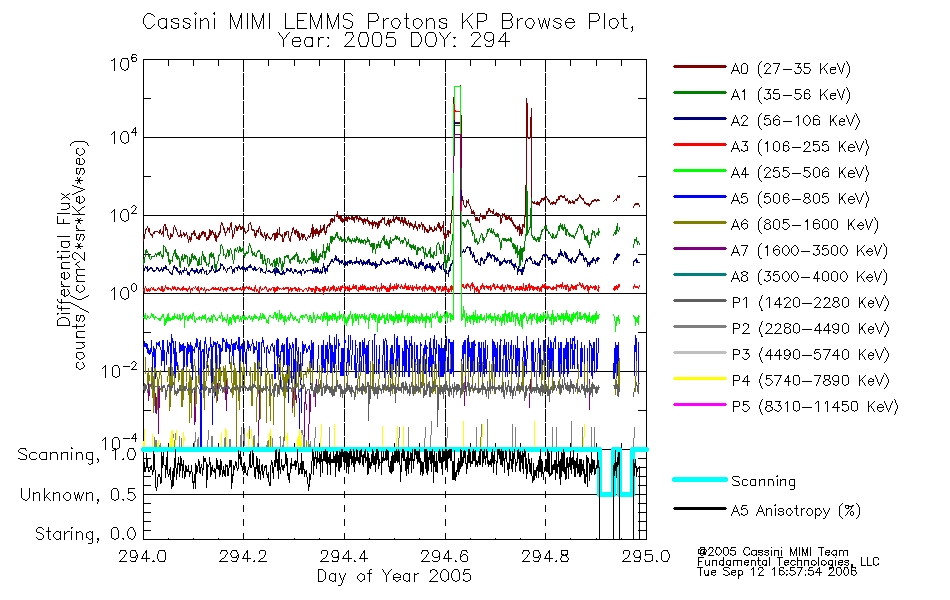This screenshot has width=950, height=600.
Task: Click the x-axis tick label 294.0
Action: click(x=143, y=556)
